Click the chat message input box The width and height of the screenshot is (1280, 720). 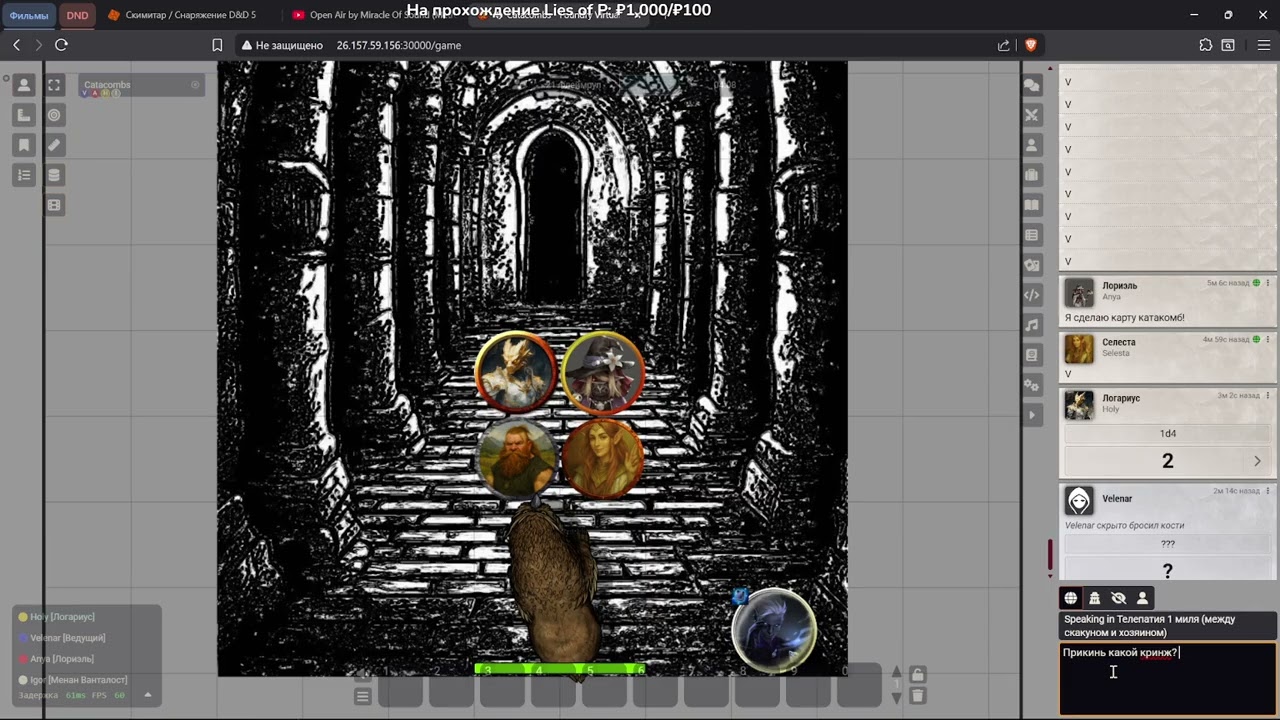click(x=1168, y=678)
